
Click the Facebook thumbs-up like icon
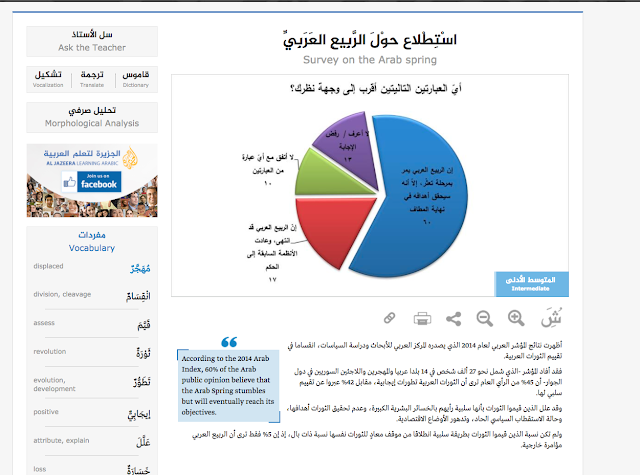(x=69, y=182)
